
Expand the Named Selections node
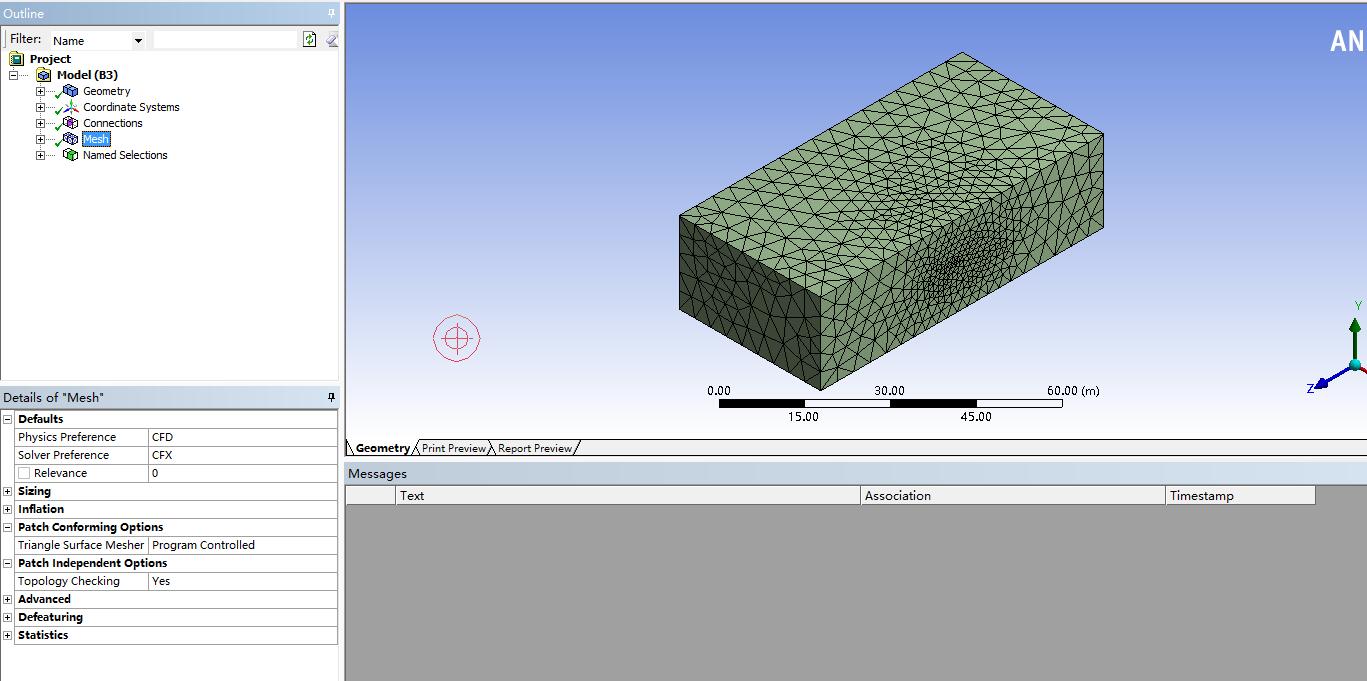40,155
